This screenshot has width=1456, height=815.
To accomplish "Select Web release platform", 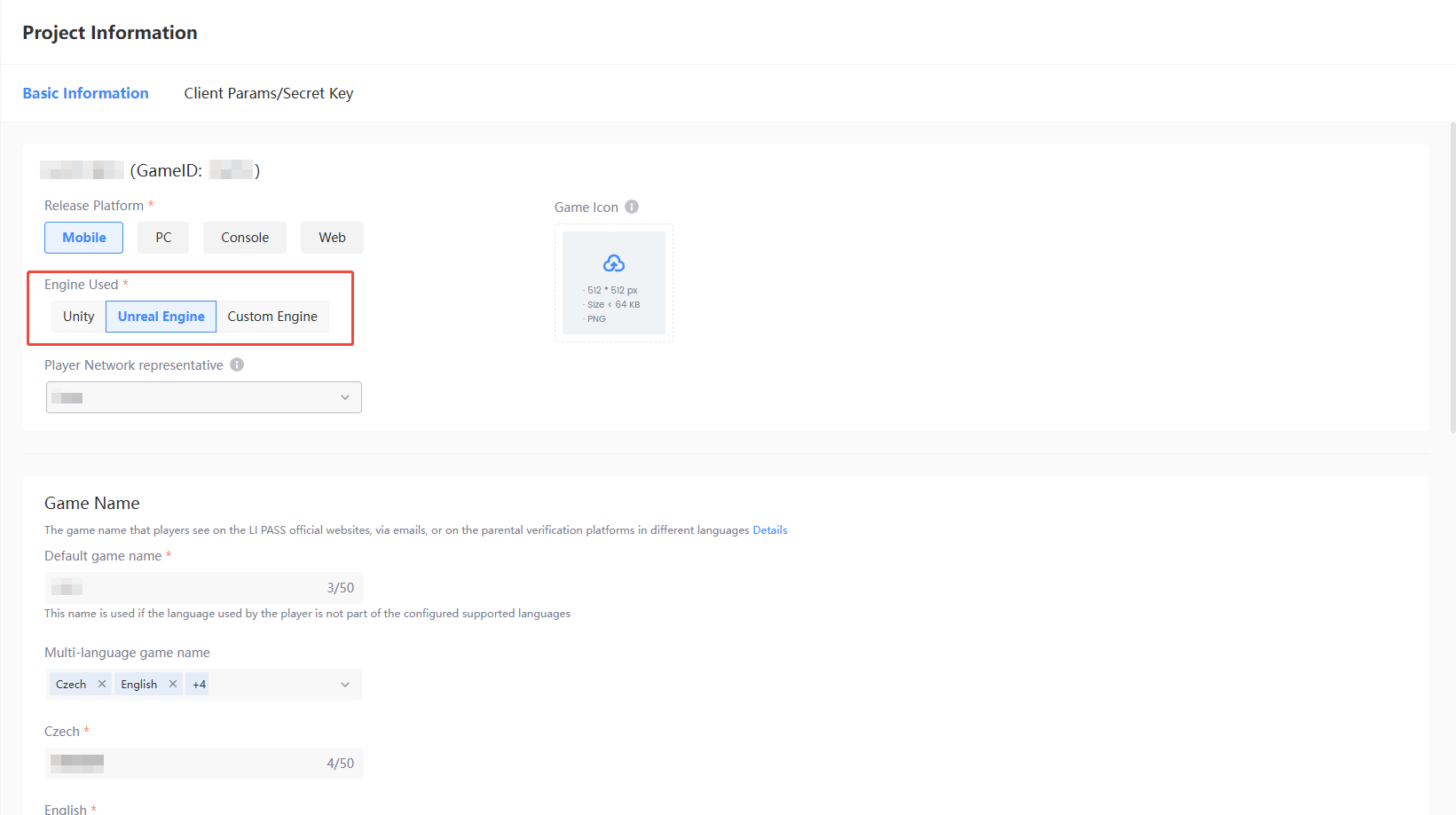I will tap(333, 238).
